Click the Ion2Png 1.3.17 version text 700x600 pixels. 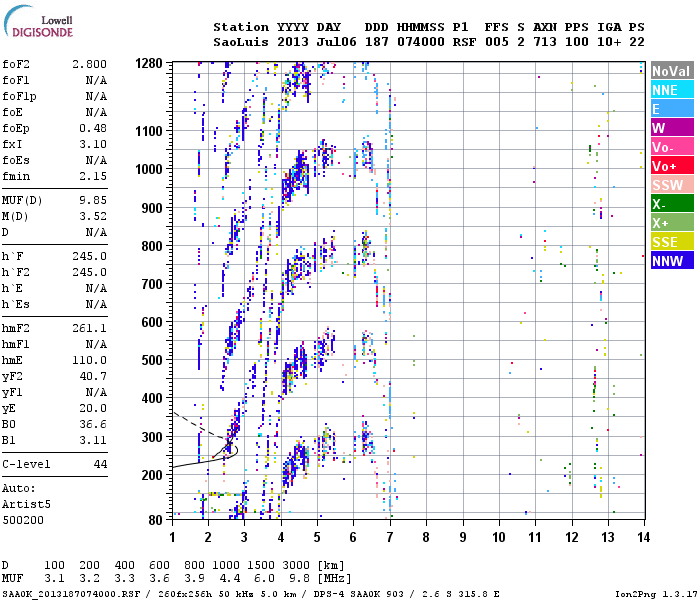[x=656, y=594]
